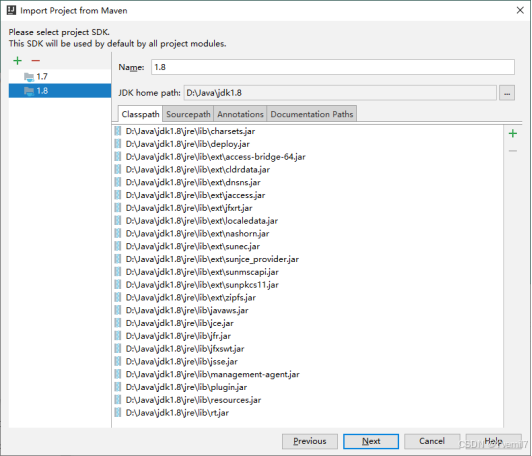Select localedata.jar entry
This screenshot has height=456, width=532.
pyautogui.click(x=202, y=221)
